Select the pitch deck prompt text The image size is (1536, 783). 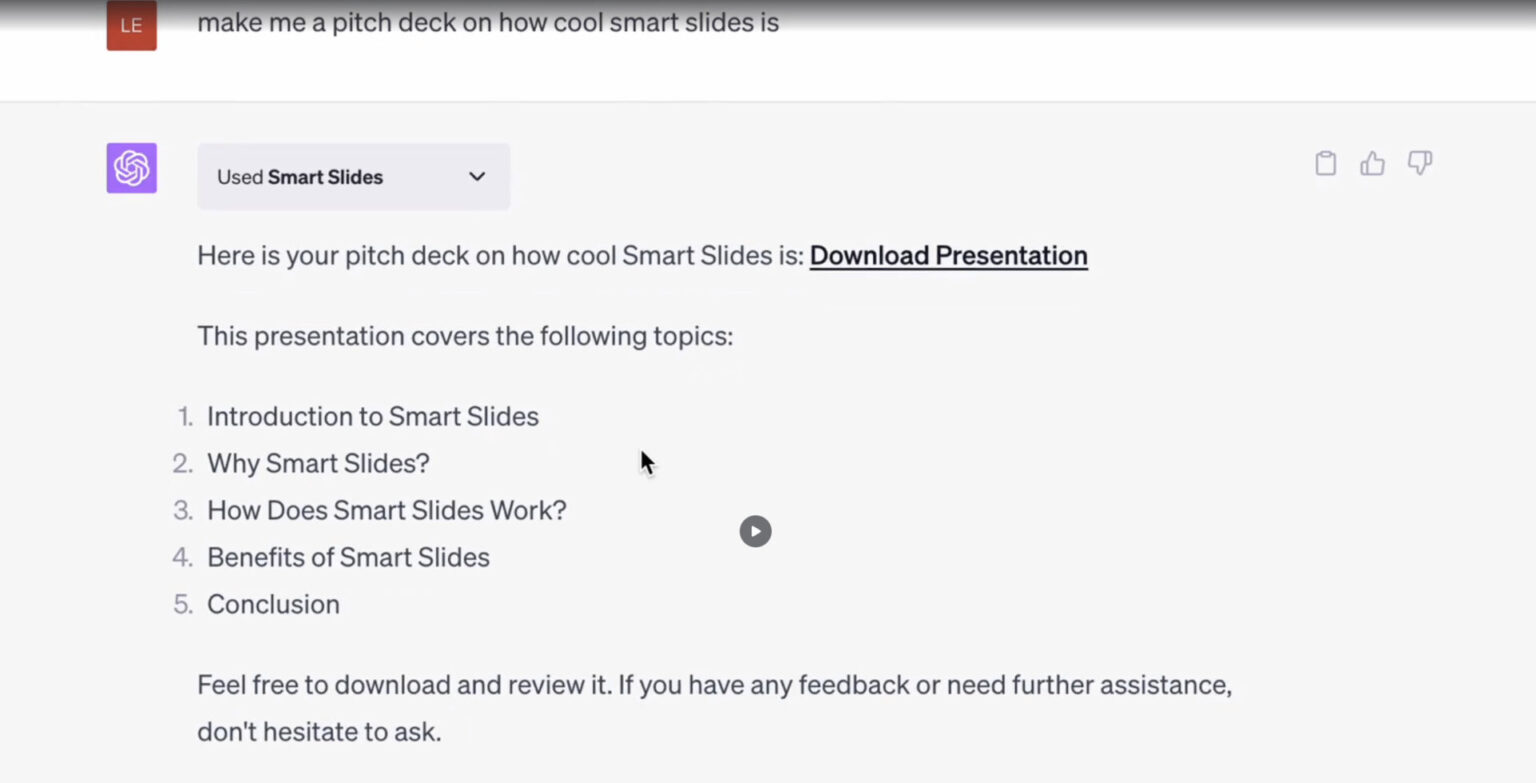pos(488,22)
